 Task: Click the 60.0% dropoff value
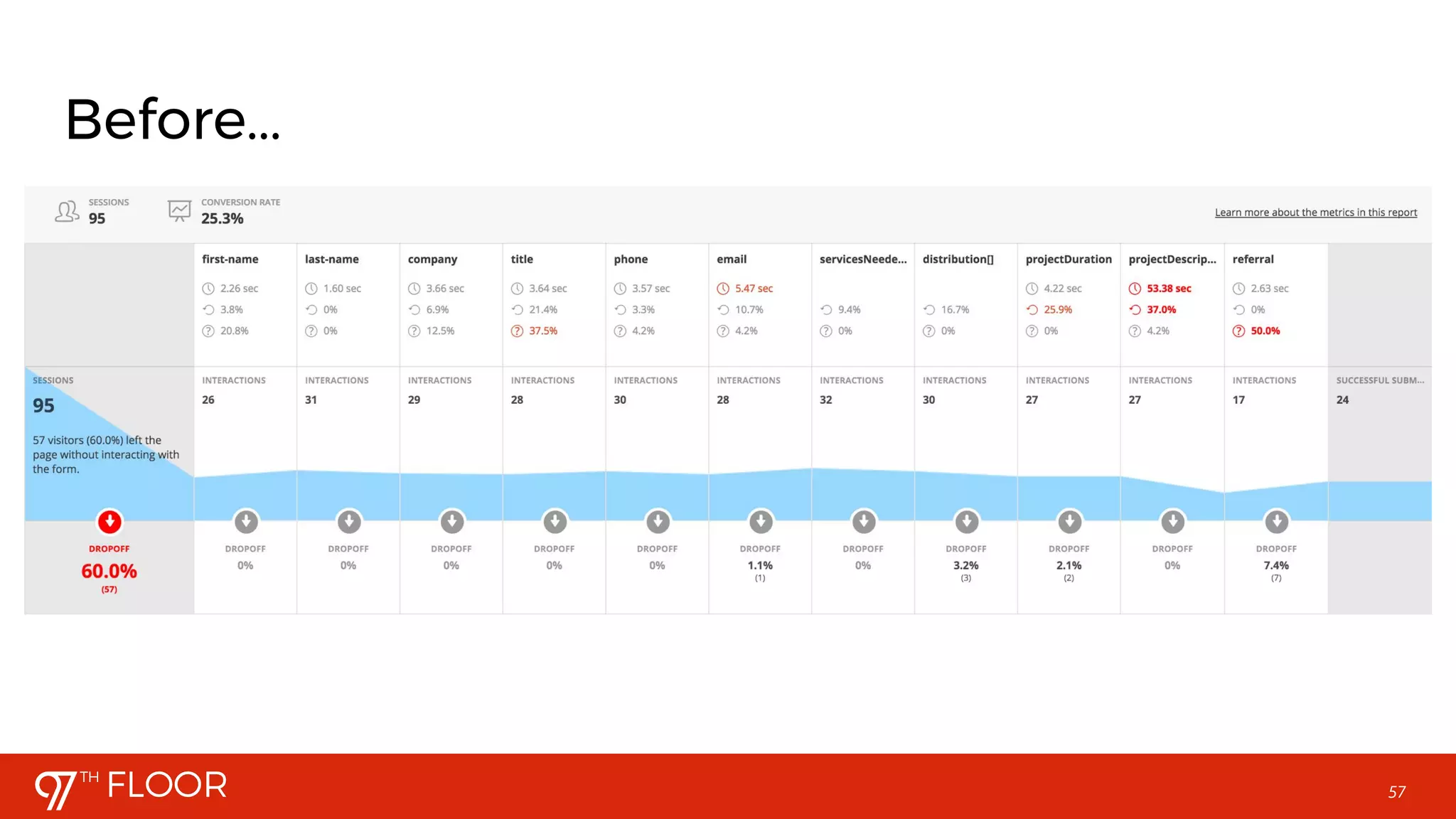click(x=109, y=571)
